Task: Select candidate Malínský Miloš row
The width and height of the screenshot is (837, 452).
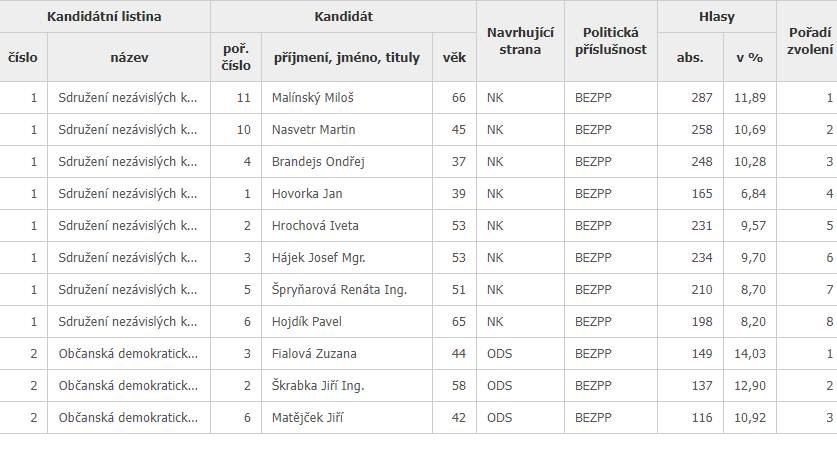Action: coord(418,98)
